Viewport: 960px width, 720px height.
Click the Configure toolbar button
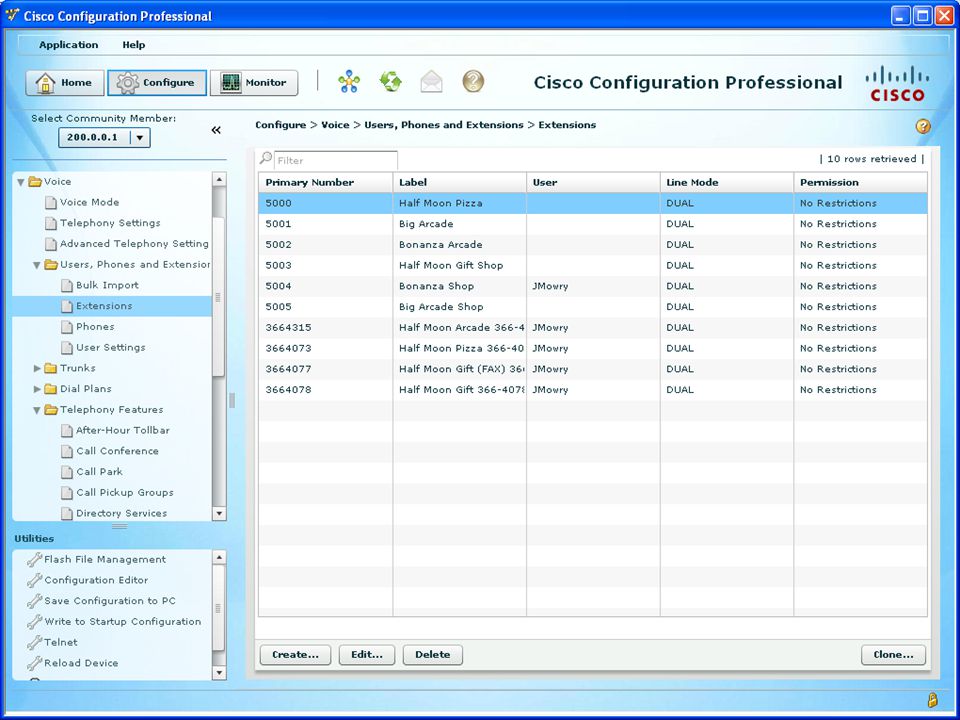click(x=157, y=83)
